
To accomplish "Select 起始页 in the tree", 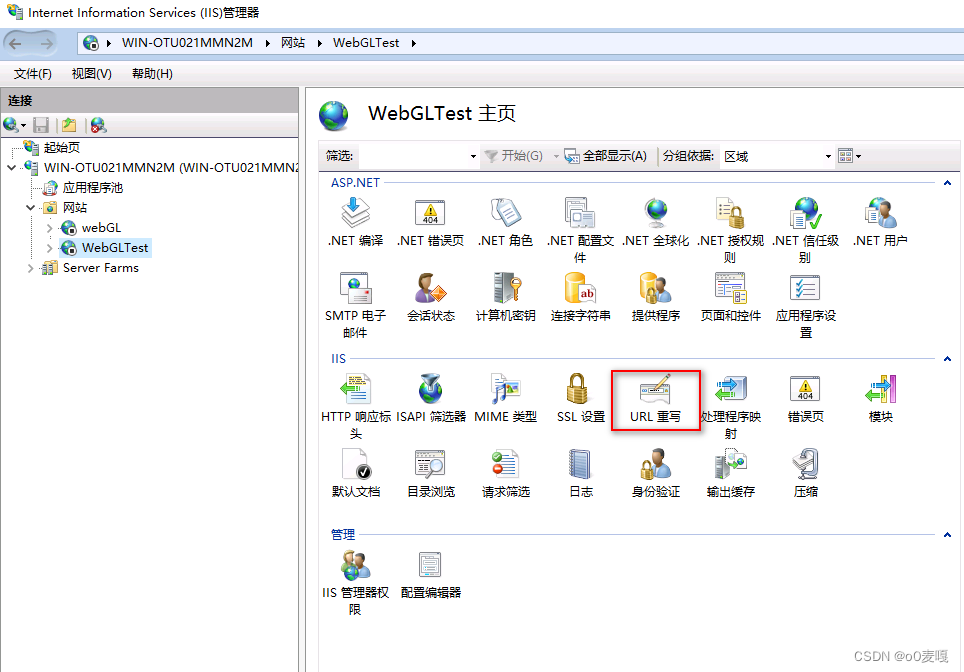I will [61, 148].
